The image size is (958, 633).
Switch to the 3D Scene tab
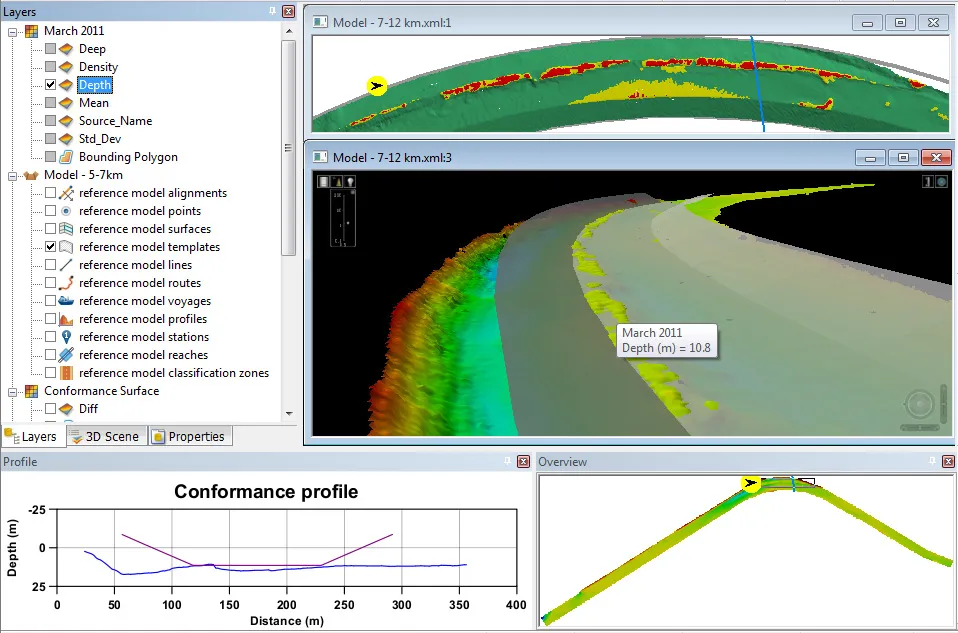coord(104,436)
